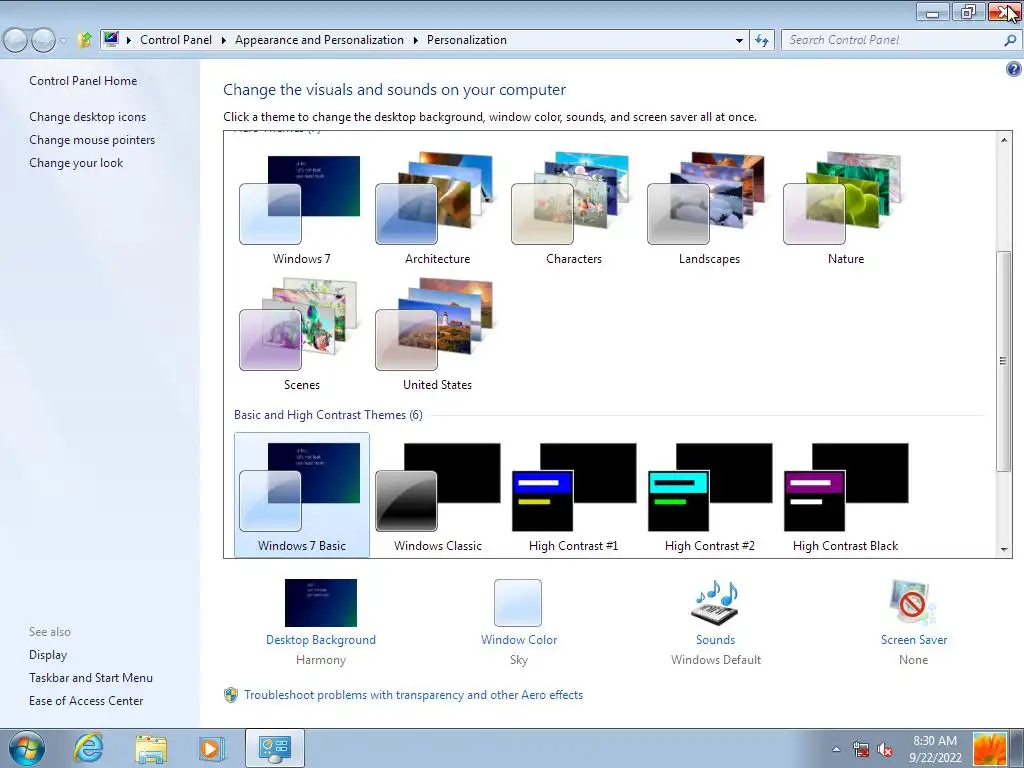Click the Sounds link text
This screenshot has height=768, width=1024.
[715, 640]
